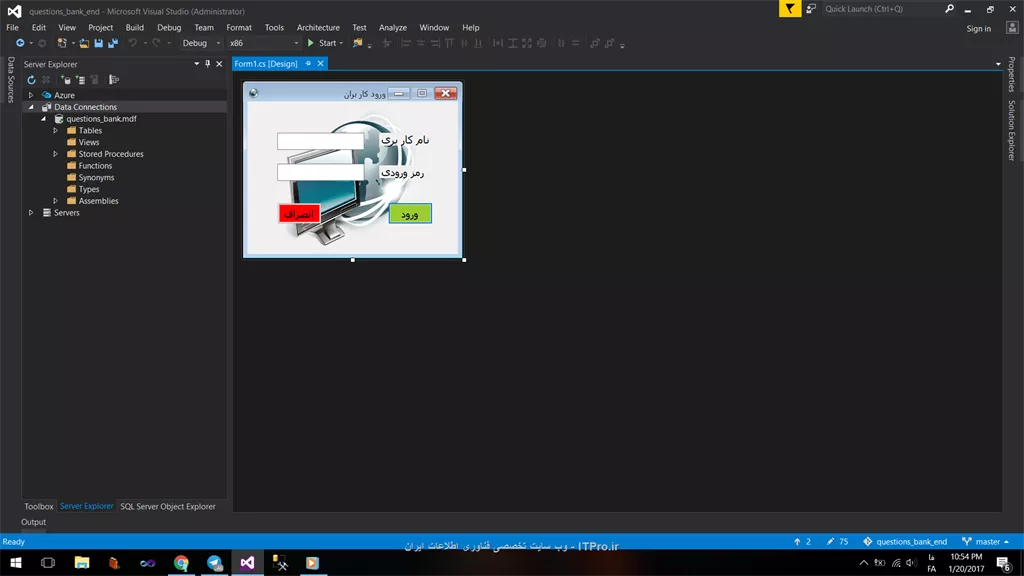1024x576 pixels.
Task: Click the Start debugging button
Action: (x=325, y=43)
